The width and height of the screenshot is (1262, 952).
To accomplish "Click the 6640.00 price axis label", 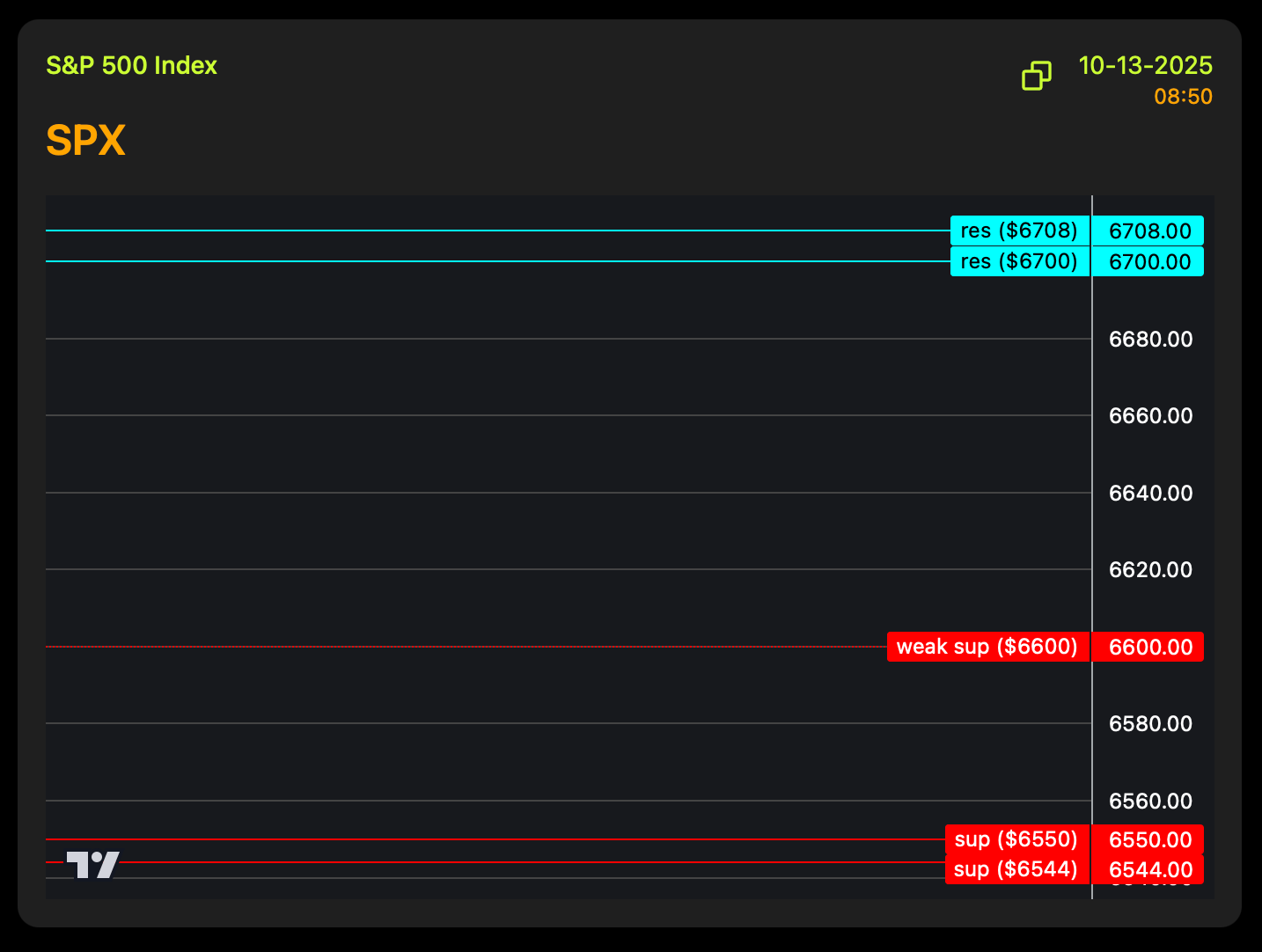I will (1150, 494).
